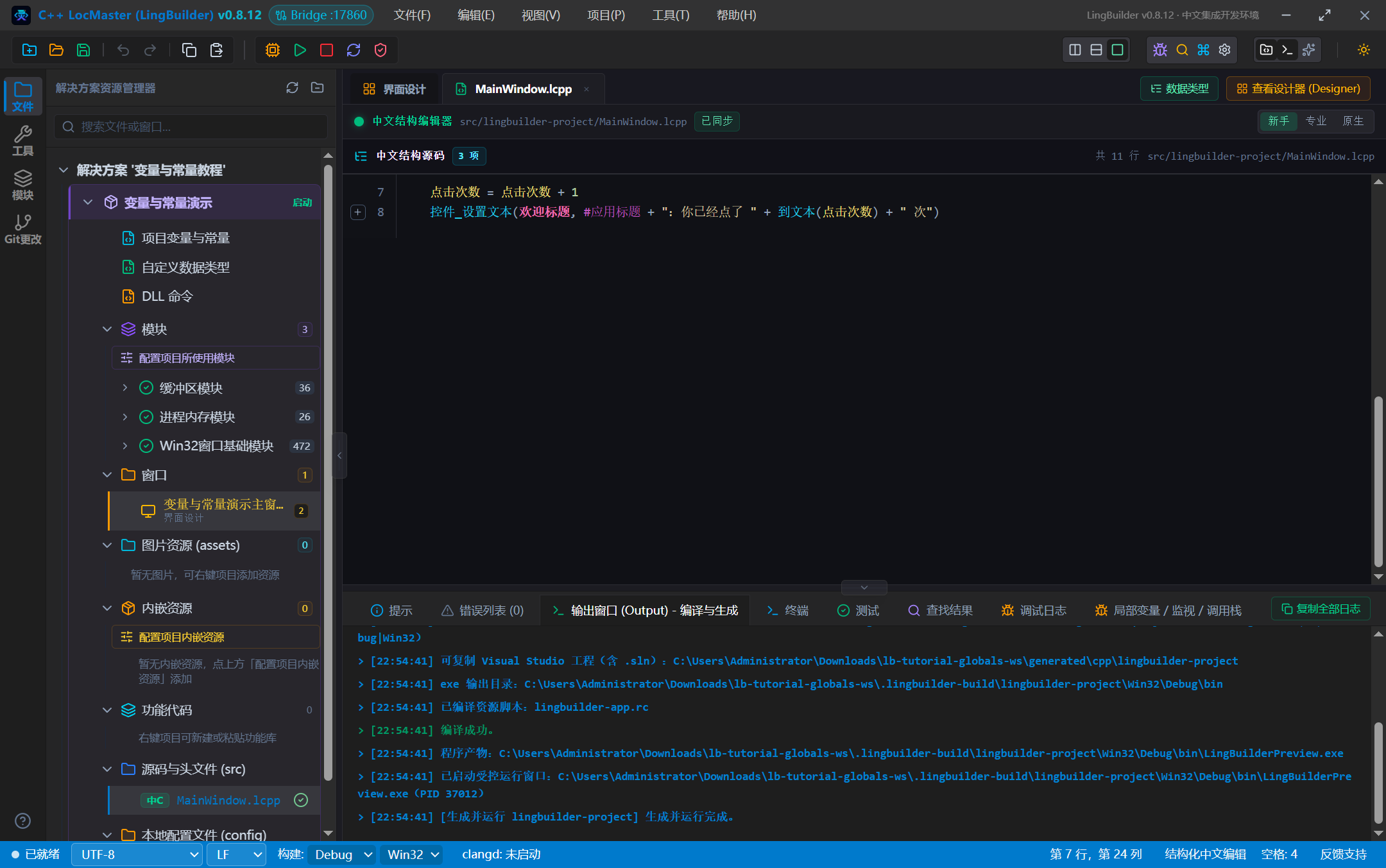Open the UTF-8 encoding dropdown

click(x=137, y=855)
